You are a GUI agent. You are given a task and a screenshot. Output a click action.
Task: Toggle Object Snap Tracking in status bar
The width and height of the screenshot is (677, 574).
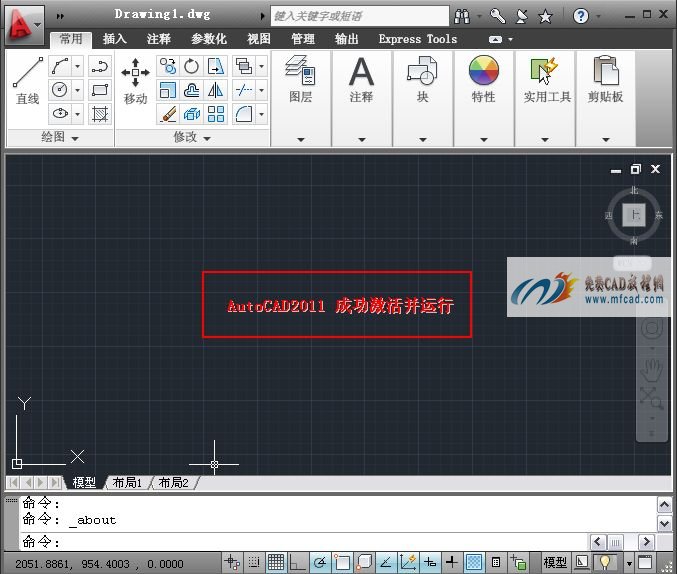pos(386,562)
